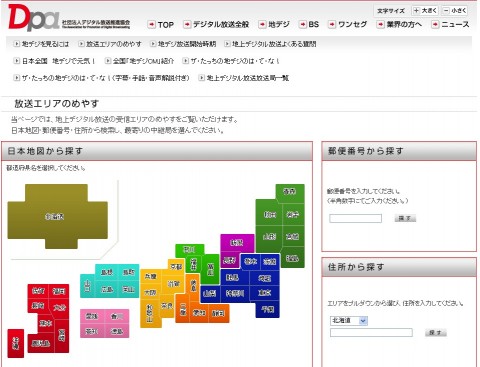Click 探す button beside postal code field
Viewport: 480px width, 367px height.
pyautogui.click(x=405, y=218)
